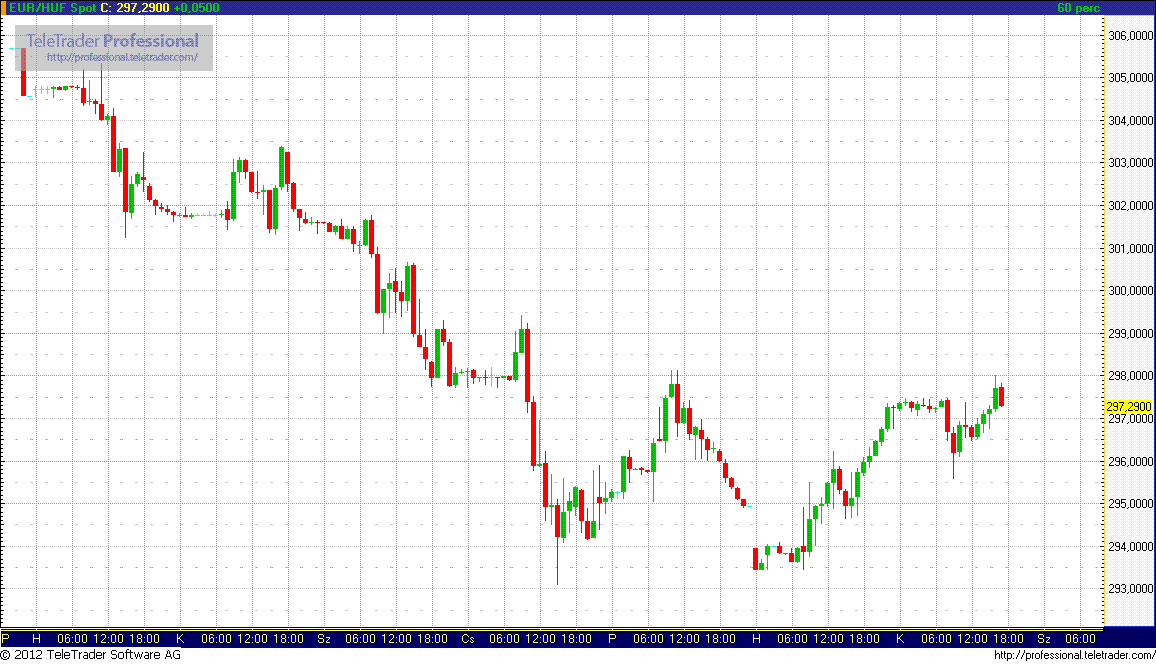Open the footer professional.teletrader.com link
1156x664 pixels.
coord(1074,655)
